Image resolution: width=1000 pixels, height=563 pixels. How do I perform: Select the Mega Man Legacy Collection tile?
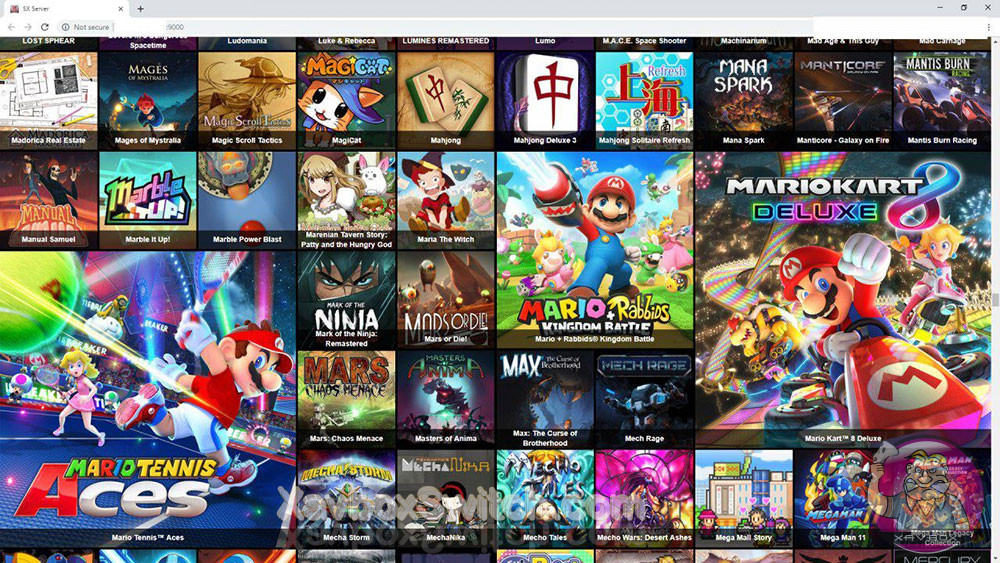tap(942, 498)
